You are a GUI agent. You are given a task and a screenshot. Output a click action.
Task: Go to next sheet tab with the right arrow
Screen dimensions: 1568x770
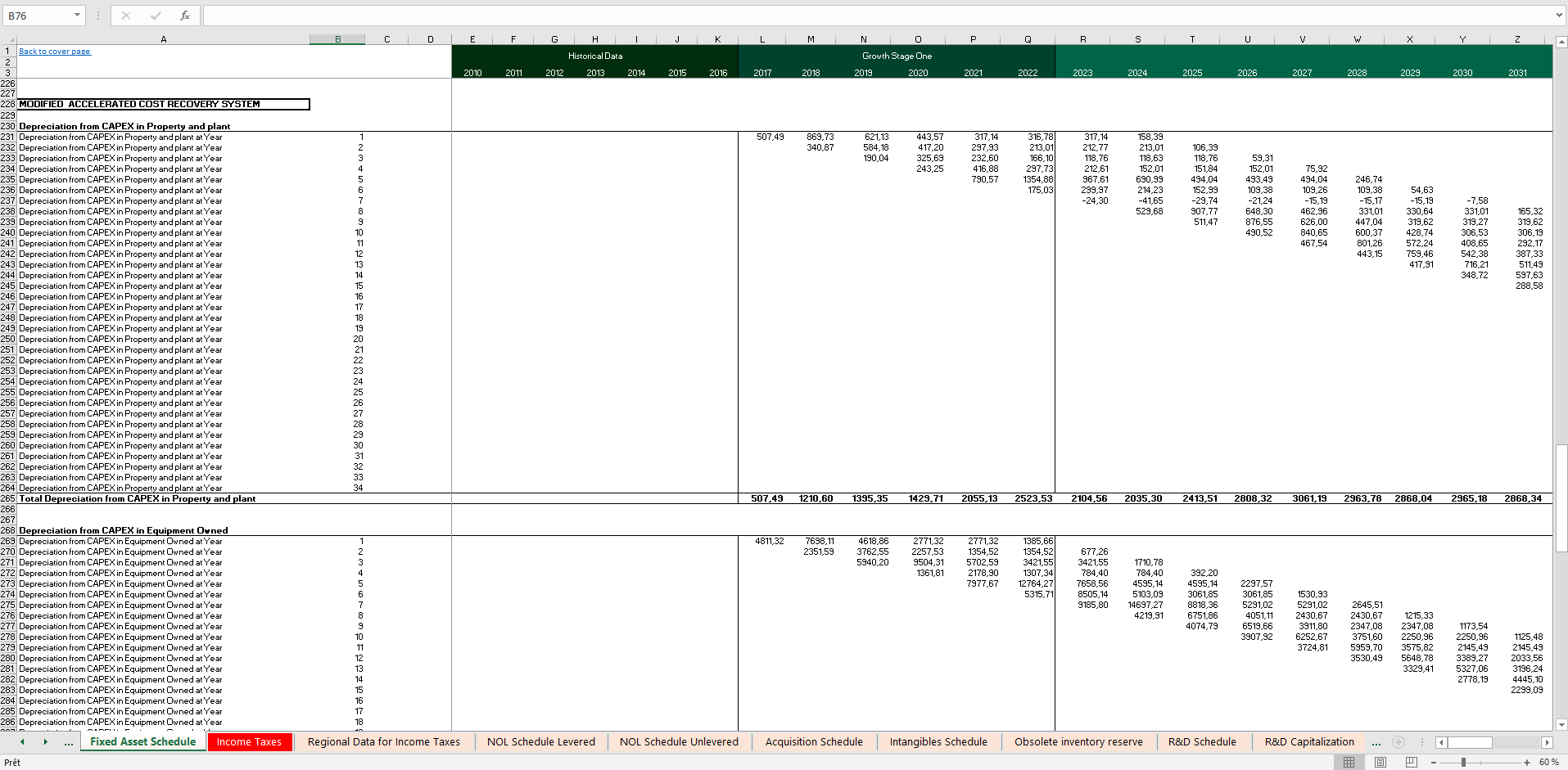pos(45,742)
